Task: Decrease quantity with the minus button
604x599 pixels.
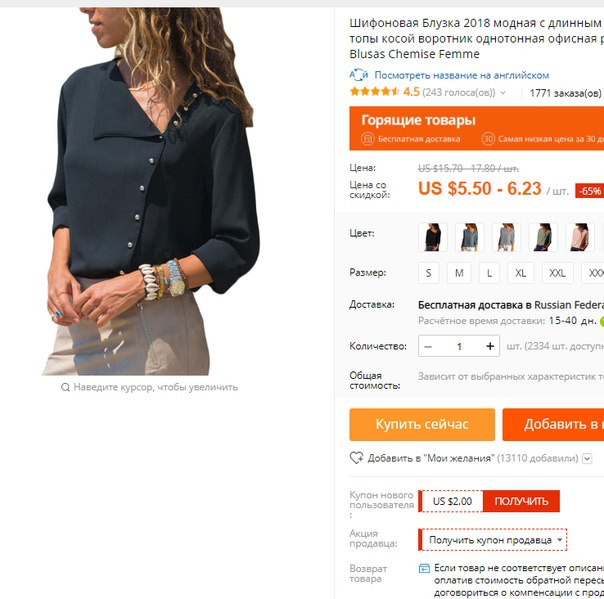Action: 428,346
